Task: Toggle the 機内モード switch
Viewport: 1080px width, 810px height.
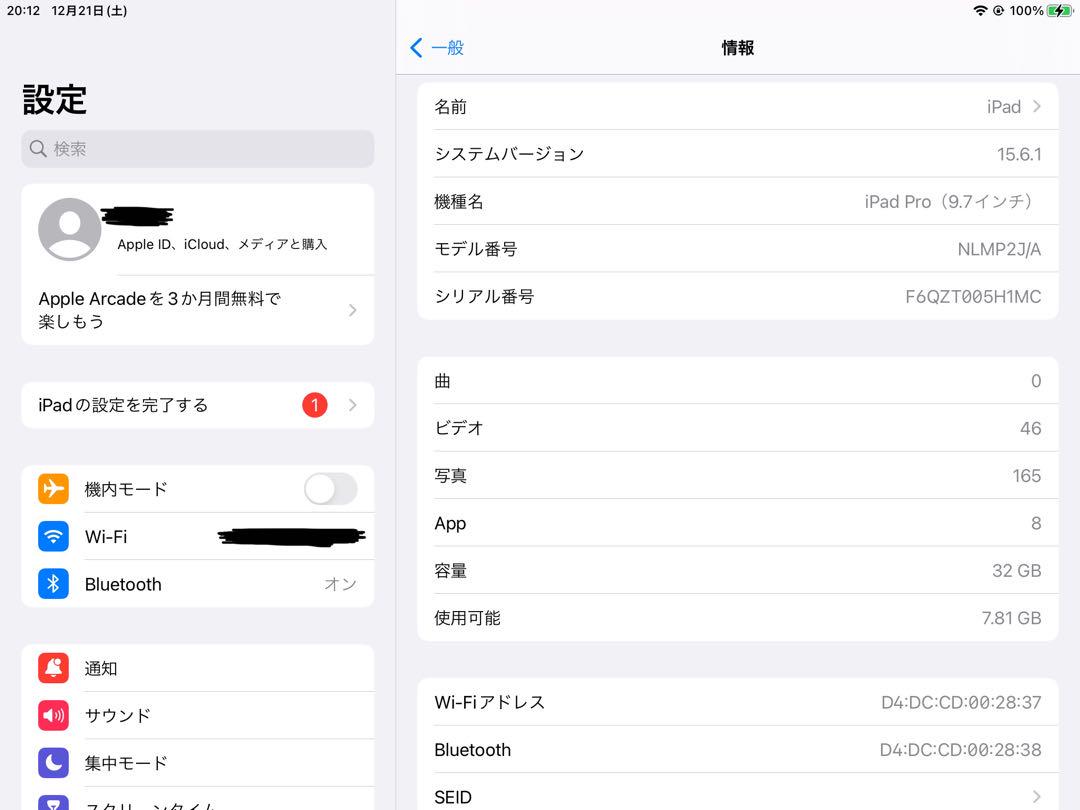Action: [x=331, y=489]
